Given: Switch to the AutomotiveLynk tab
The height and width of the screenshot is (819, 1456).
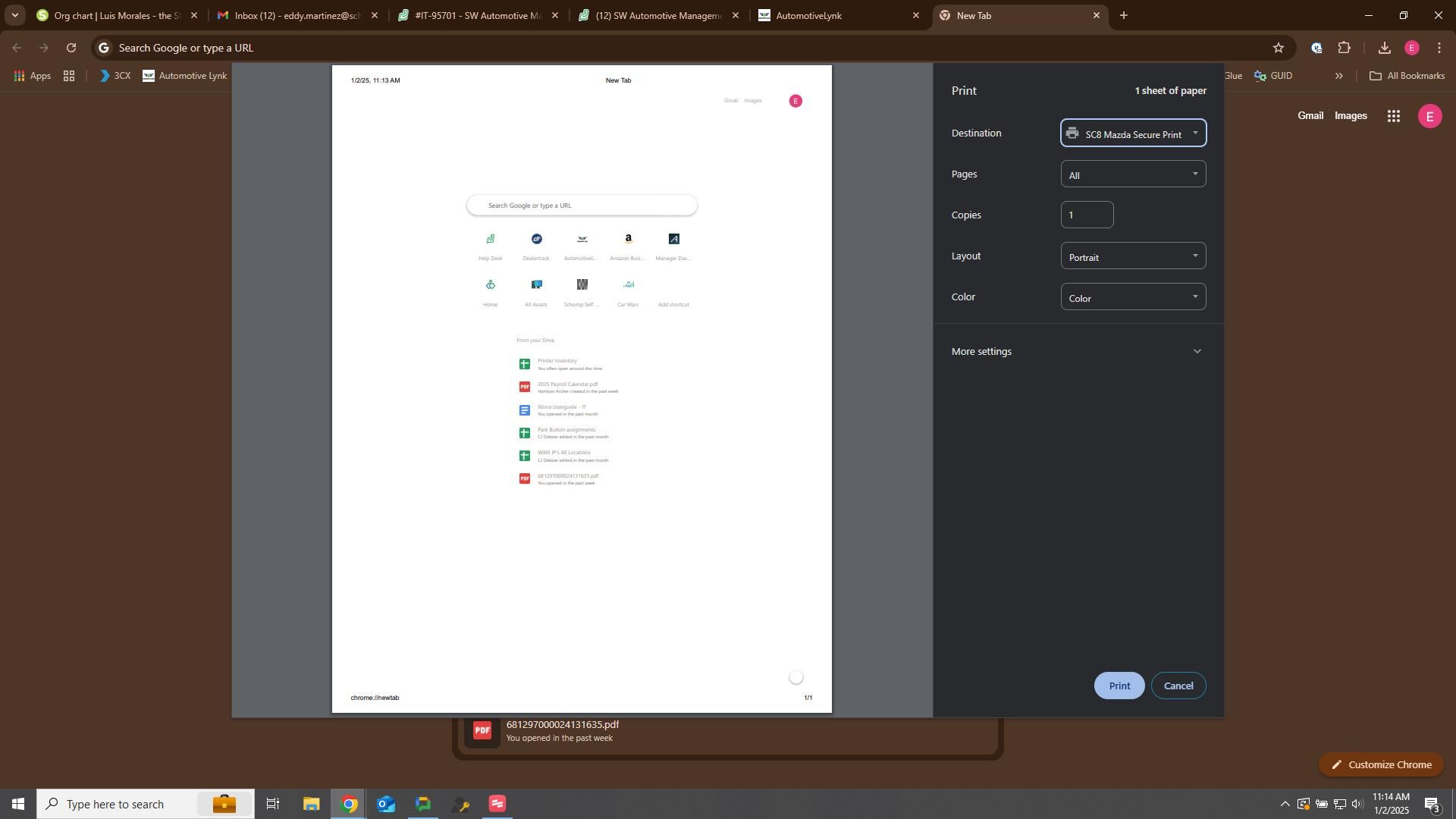Looking at the screenshot, I should [834, 15].
